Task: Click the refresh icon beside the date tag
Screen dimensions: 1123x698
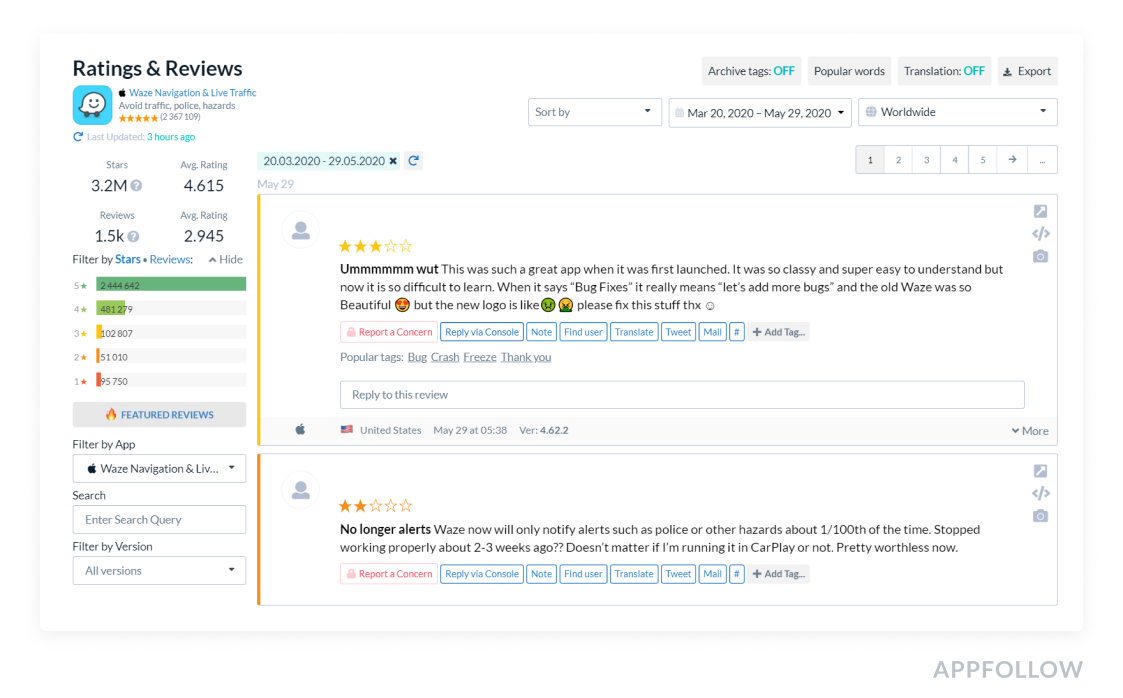Action: coord(413,161)
